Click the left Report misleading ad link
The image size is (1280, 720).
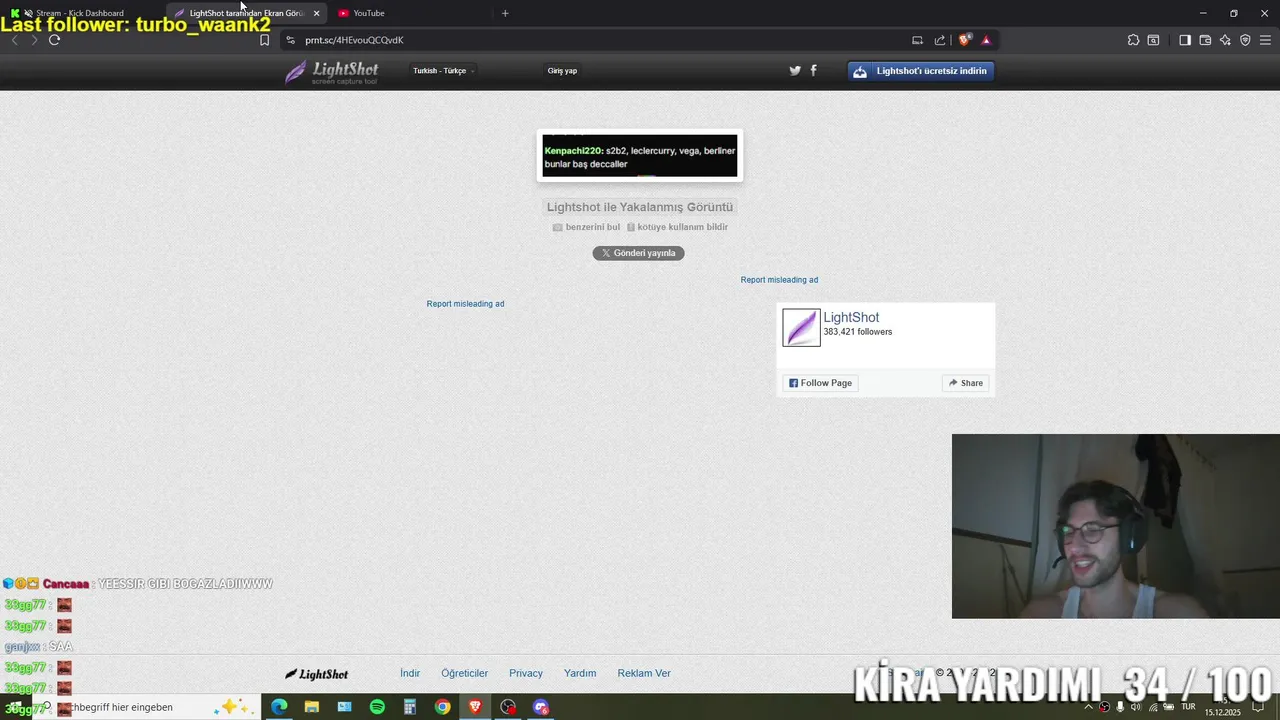click(465, 304)
